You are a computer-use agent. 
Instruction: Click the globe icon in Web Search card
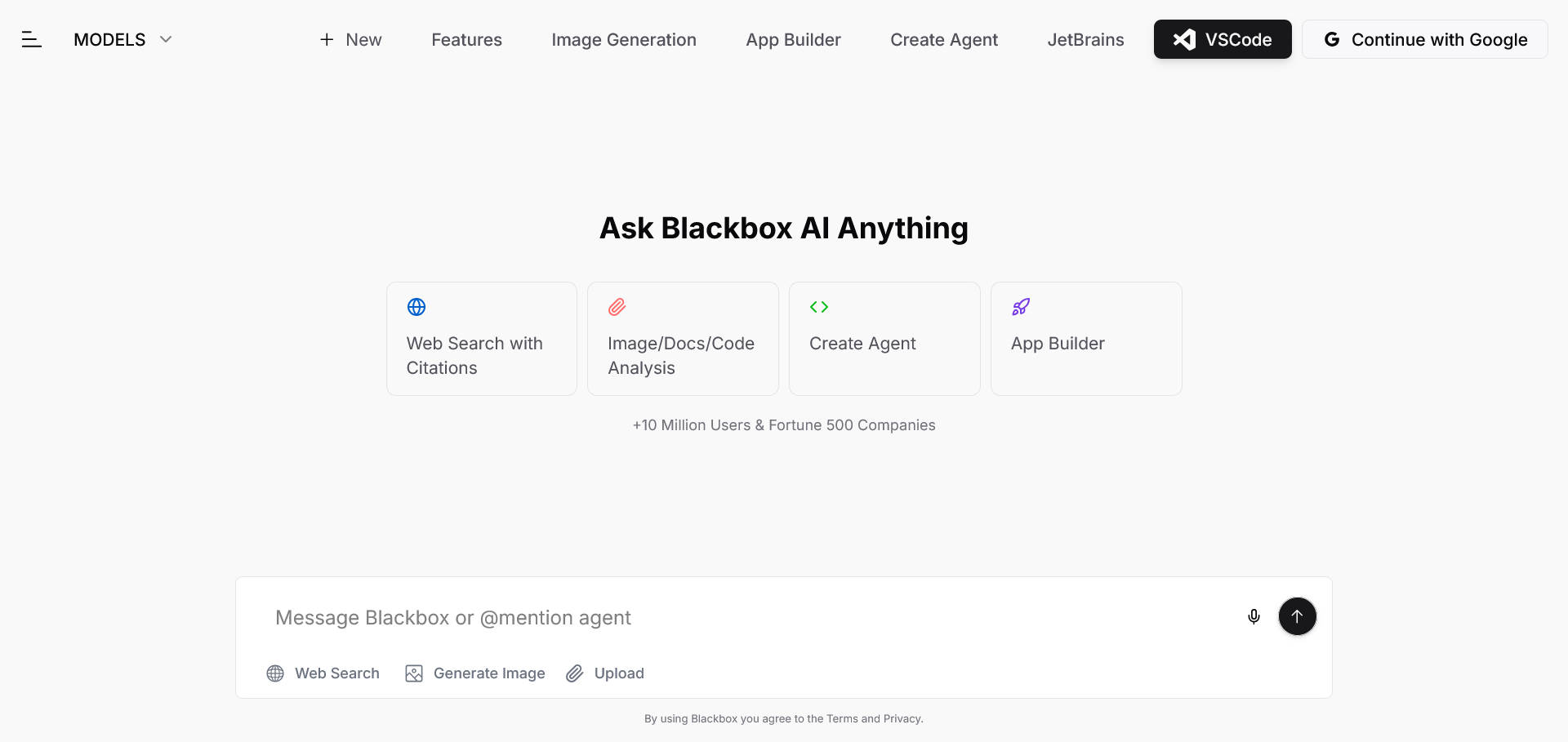416,307
